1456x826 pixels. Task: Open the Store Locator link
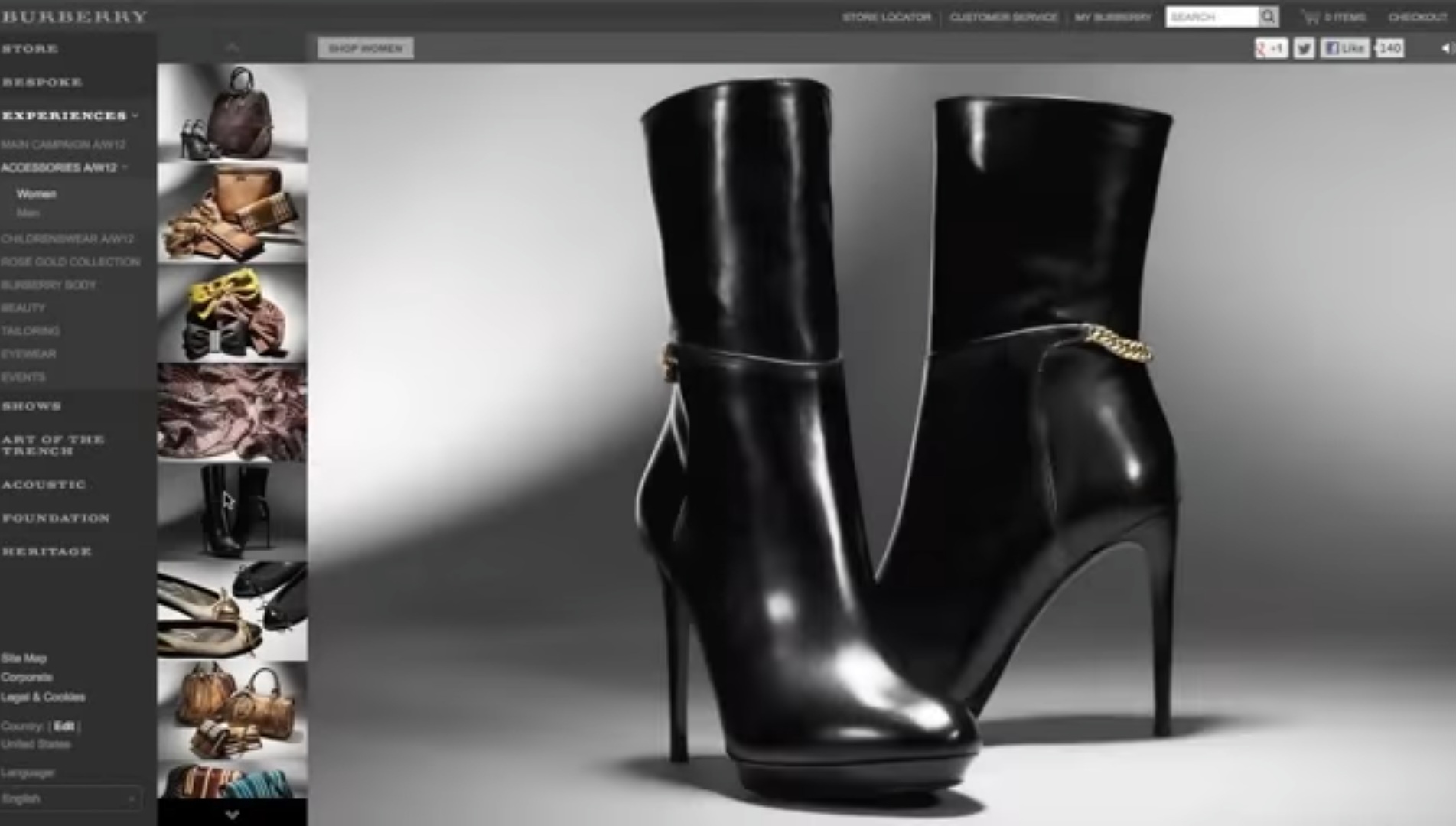pyautogui.click(x=886, y=17)
